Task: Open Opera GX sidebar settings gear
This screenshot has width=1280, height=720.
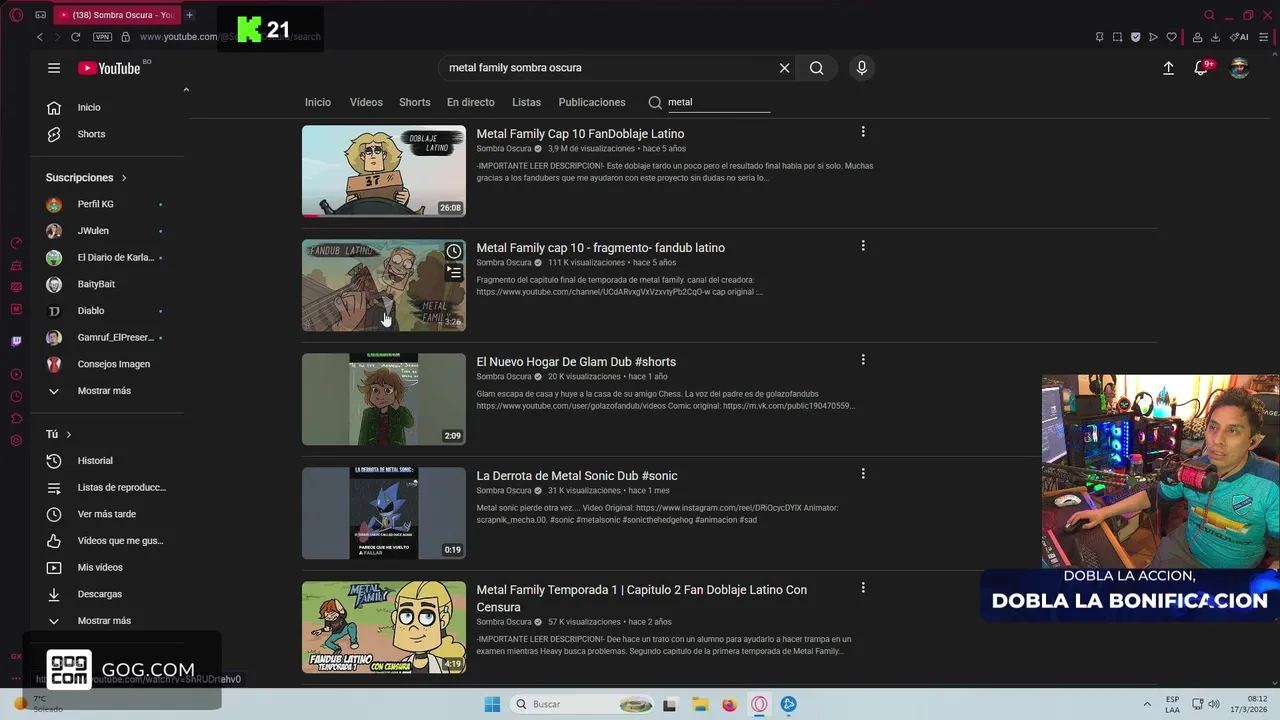Action: (x=16, y=441)
